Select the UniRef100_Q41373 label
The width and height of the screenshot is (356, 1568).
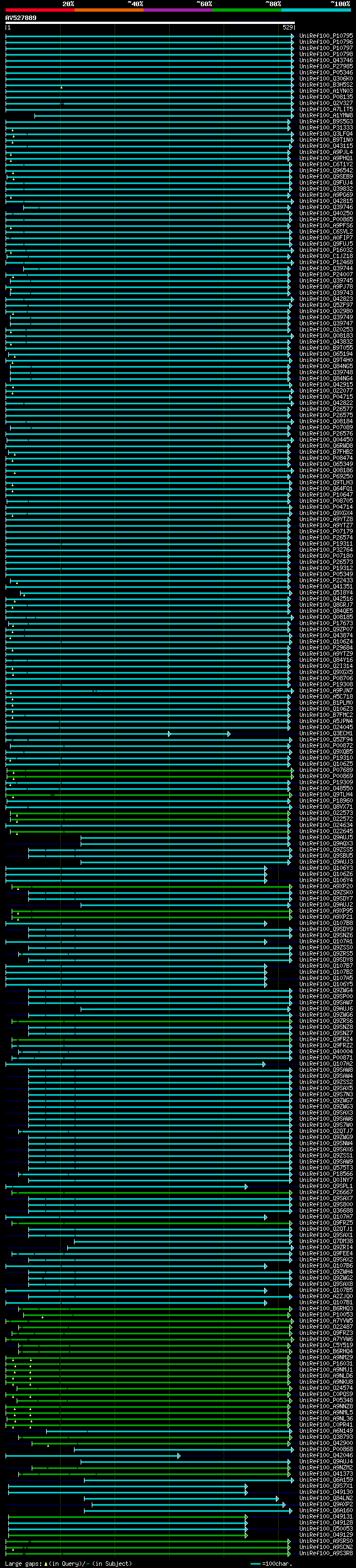pos(326,1474)
